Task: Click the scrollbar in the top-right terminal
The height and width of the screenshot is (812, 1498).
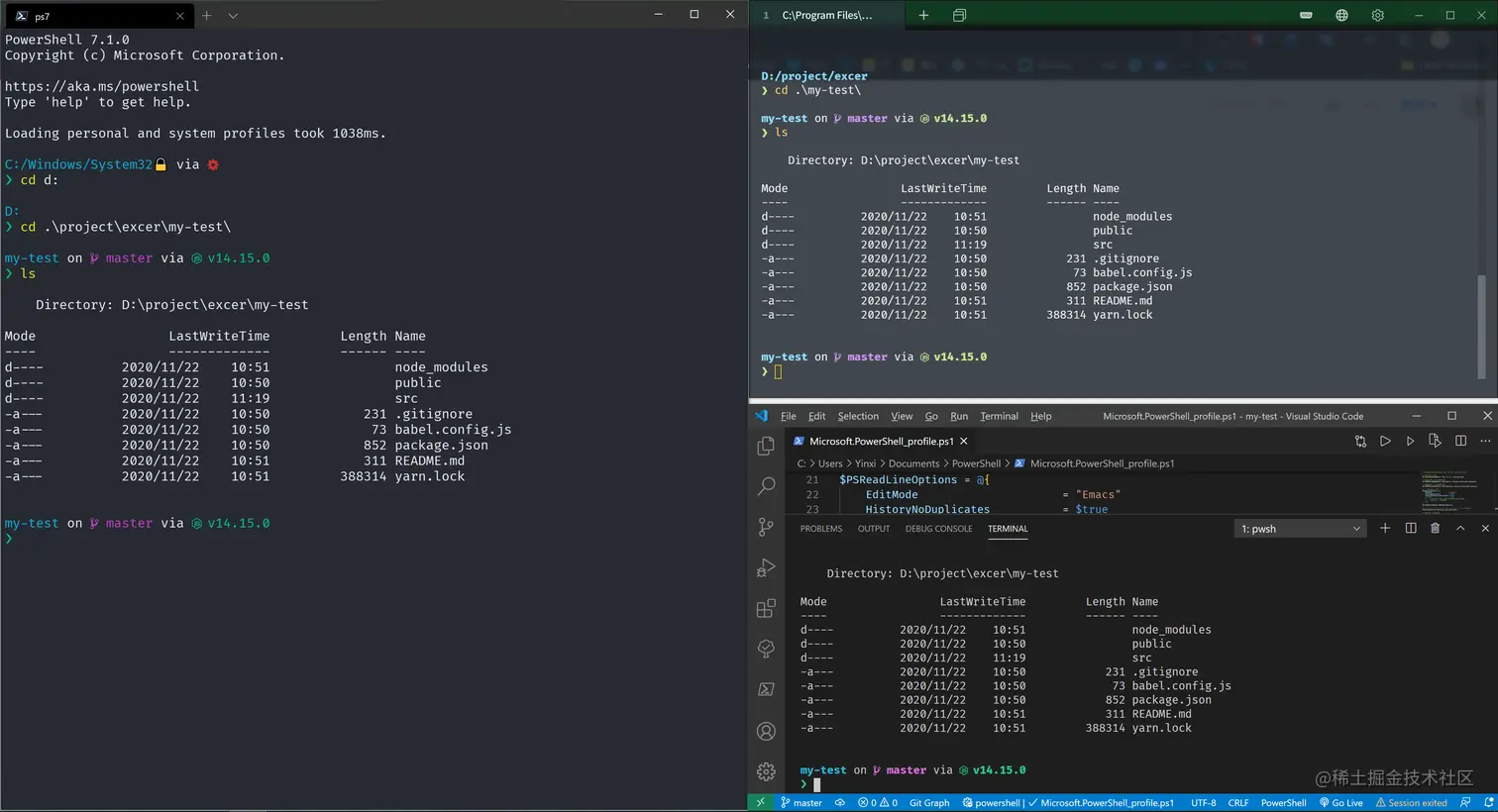Action: (1481, 327)
